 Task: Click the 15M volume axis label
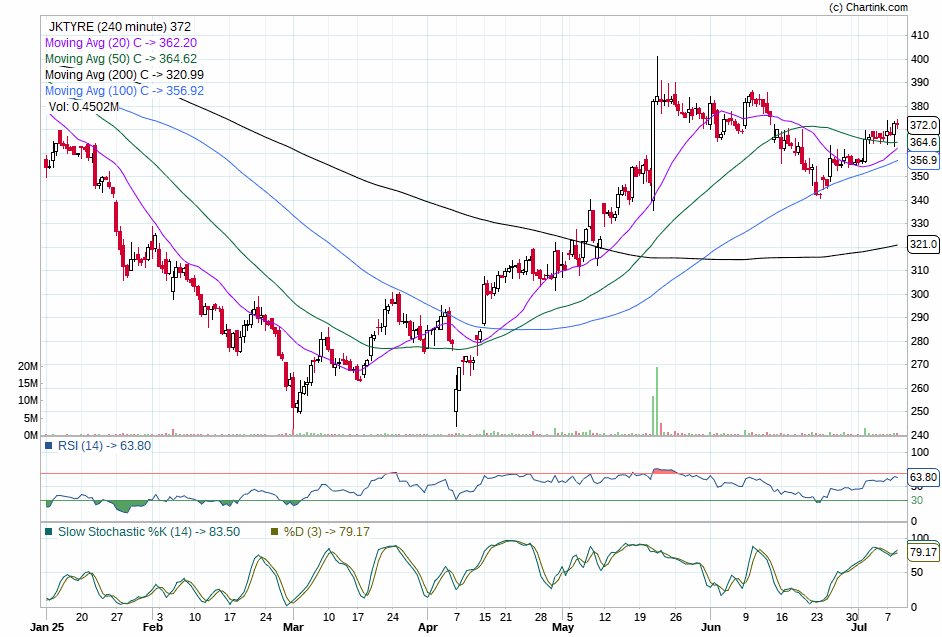[28, 383]
